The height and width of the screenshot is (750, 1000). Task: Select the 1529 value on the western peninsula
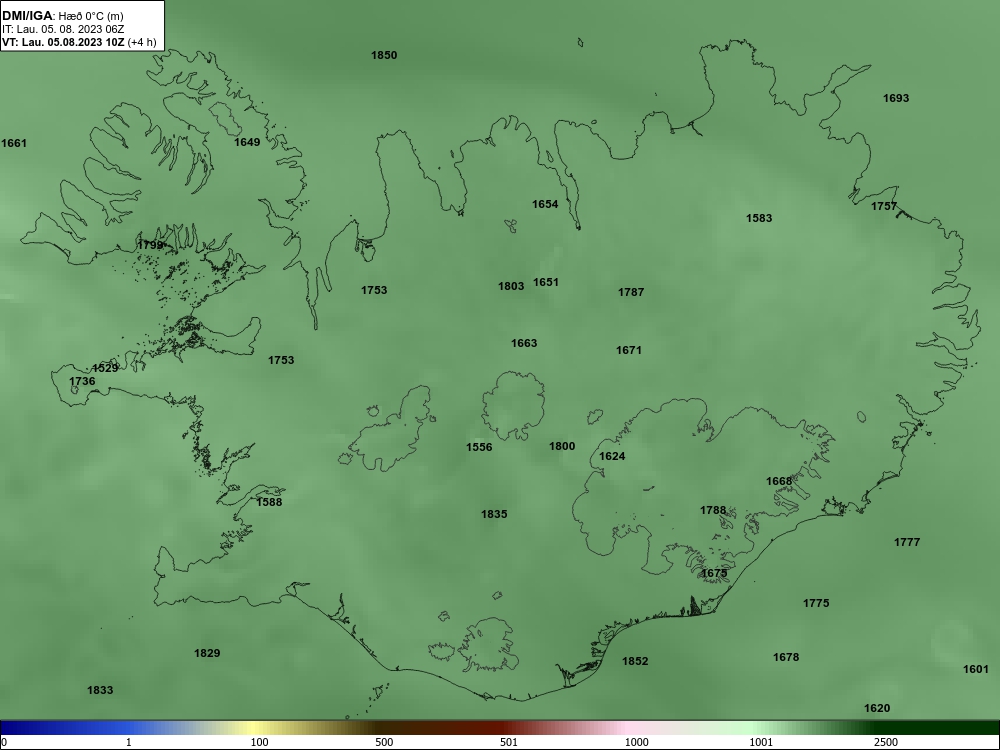(x=105, y=368)
